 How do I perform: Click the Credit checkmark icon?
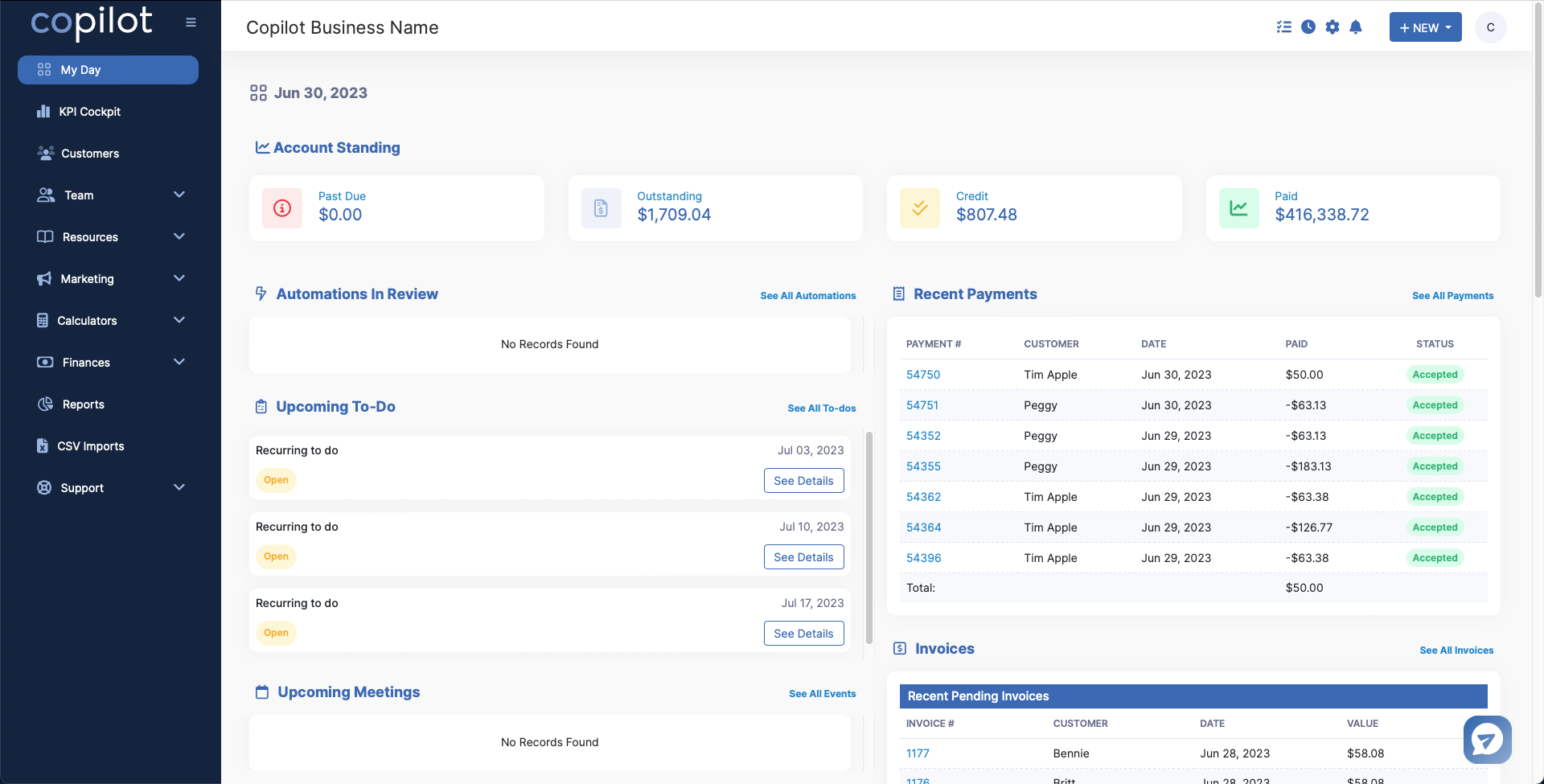[x=920, y=208]
